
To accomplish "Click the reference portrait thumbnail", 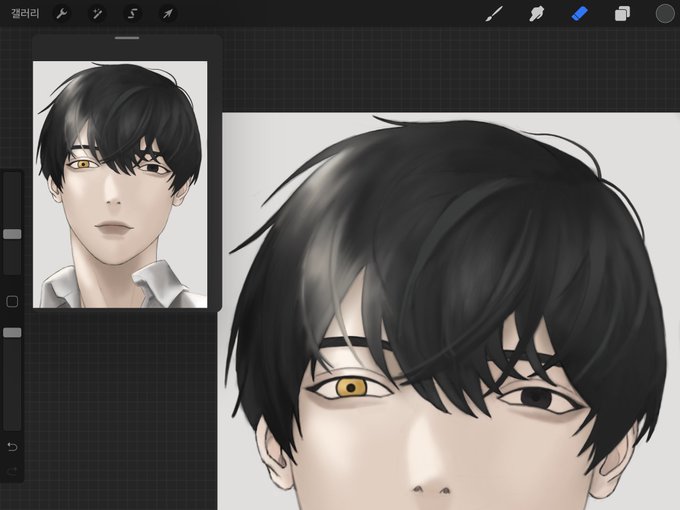I will pos(120,185).
